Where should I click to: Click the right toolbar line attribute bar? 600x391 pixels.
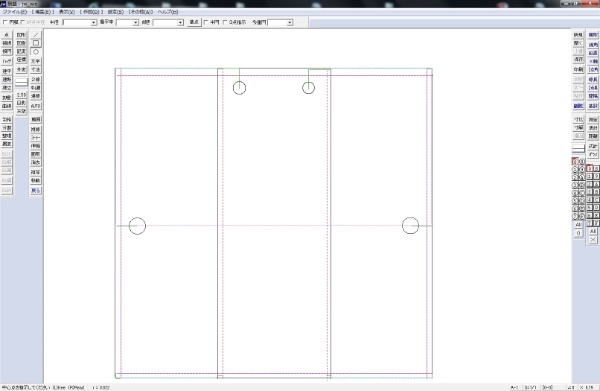tap(578, 149)
